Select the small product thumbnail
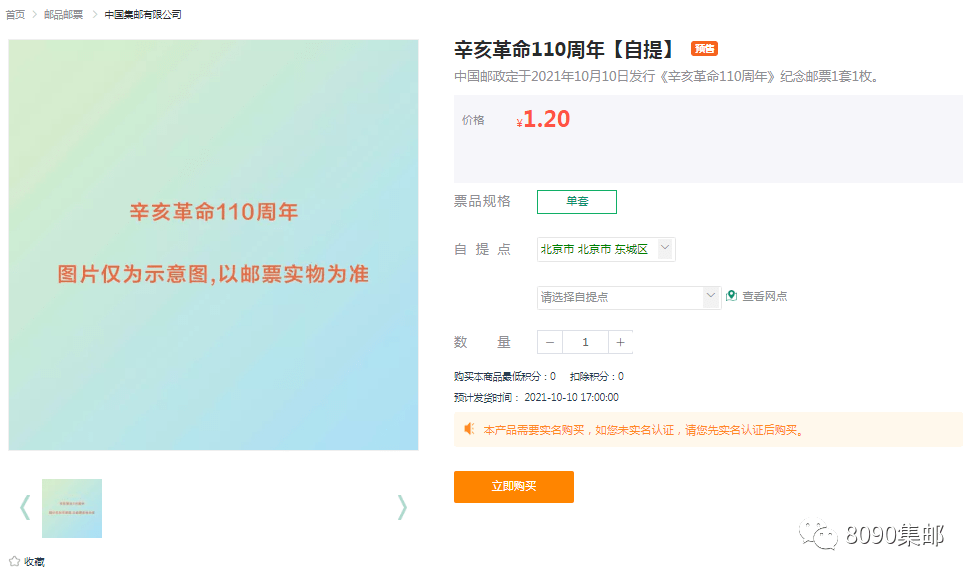The width and height of the screenshot is (976, 578). tap(72, 508)
